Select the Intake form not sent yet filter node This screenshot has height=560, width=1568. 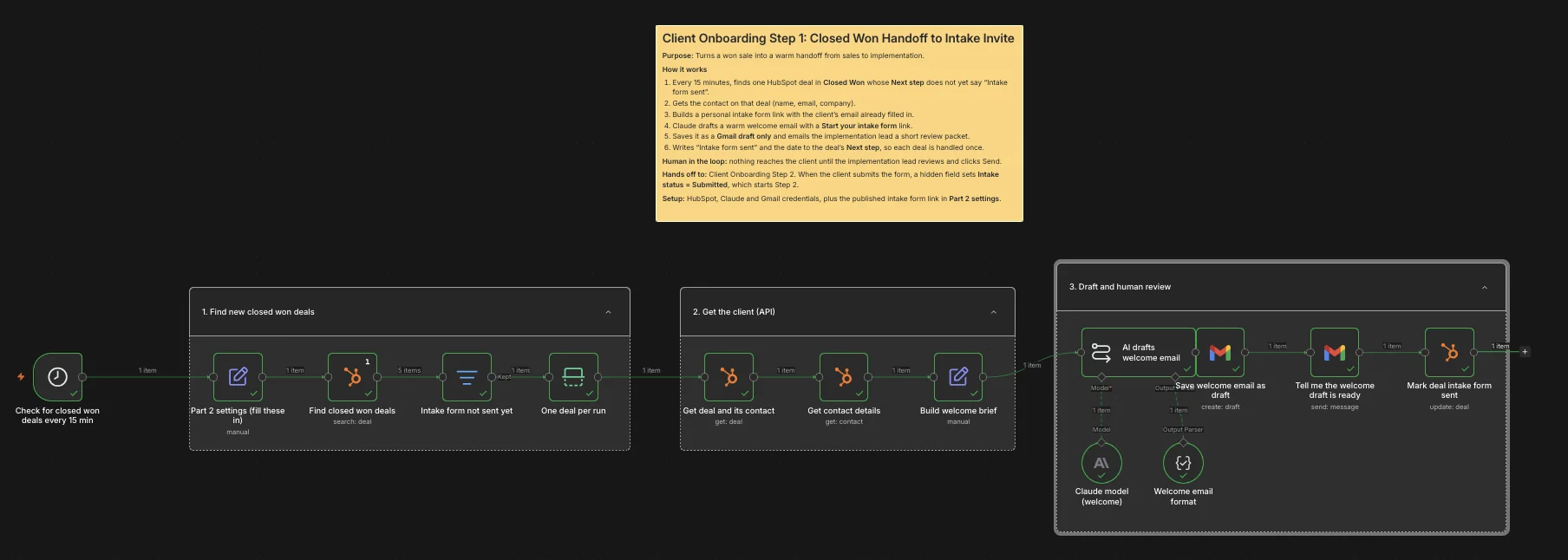click(467, 377)
